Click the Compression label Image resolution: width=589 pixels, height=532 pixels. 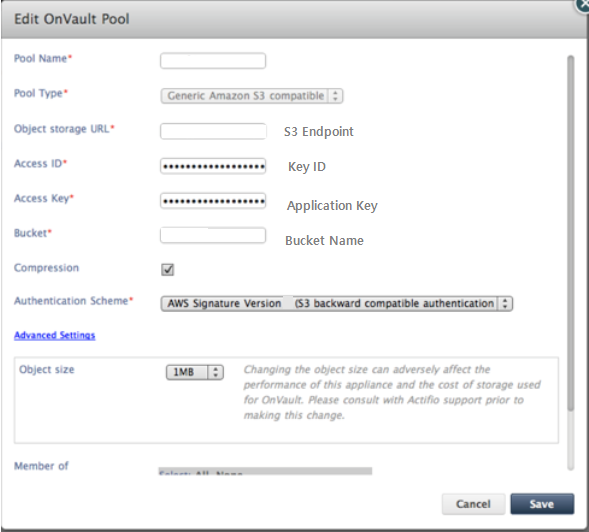pyautogui.click(x=47, y=268)
